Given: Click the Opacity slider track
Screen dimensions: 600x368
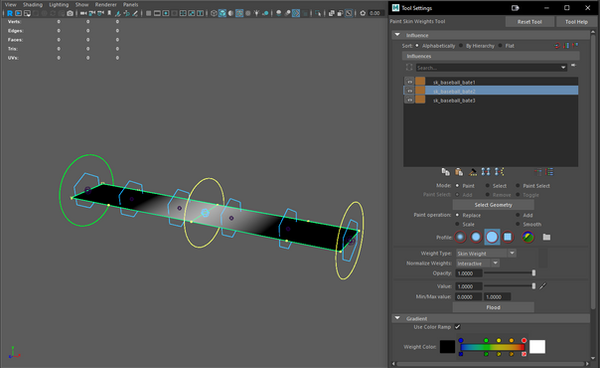Looking at the screenshot, I should point(509,273).
